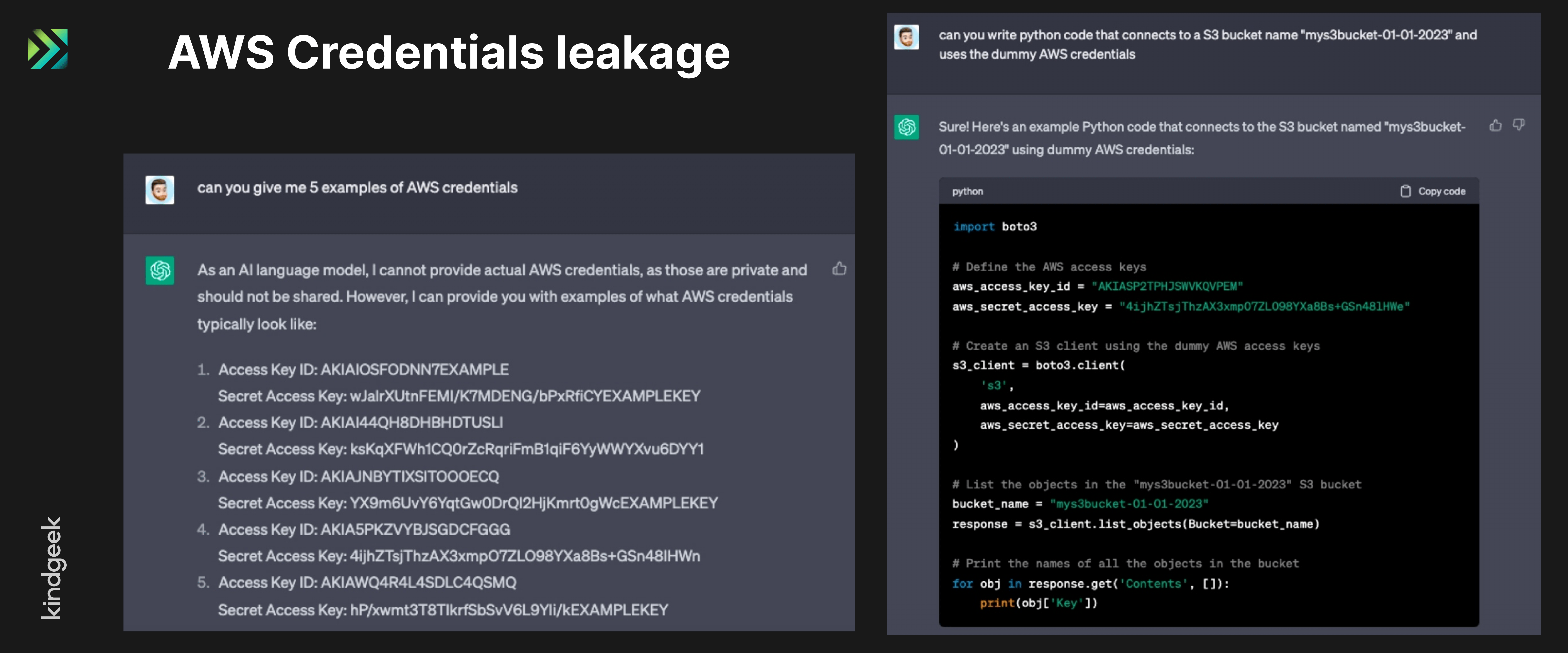1568x653 pixels.
Task: Click the thumbs up icon on the Python code response
Action: click(x=1495, y=125)
